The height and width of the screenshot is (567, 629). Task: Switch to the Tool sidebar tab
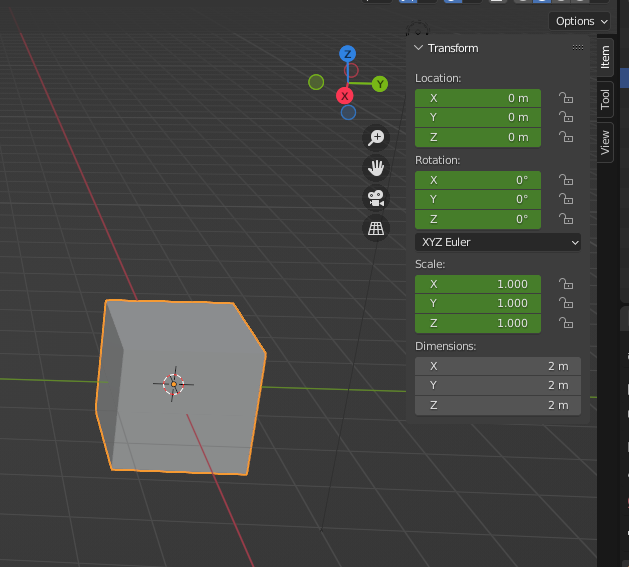[605, 99]
